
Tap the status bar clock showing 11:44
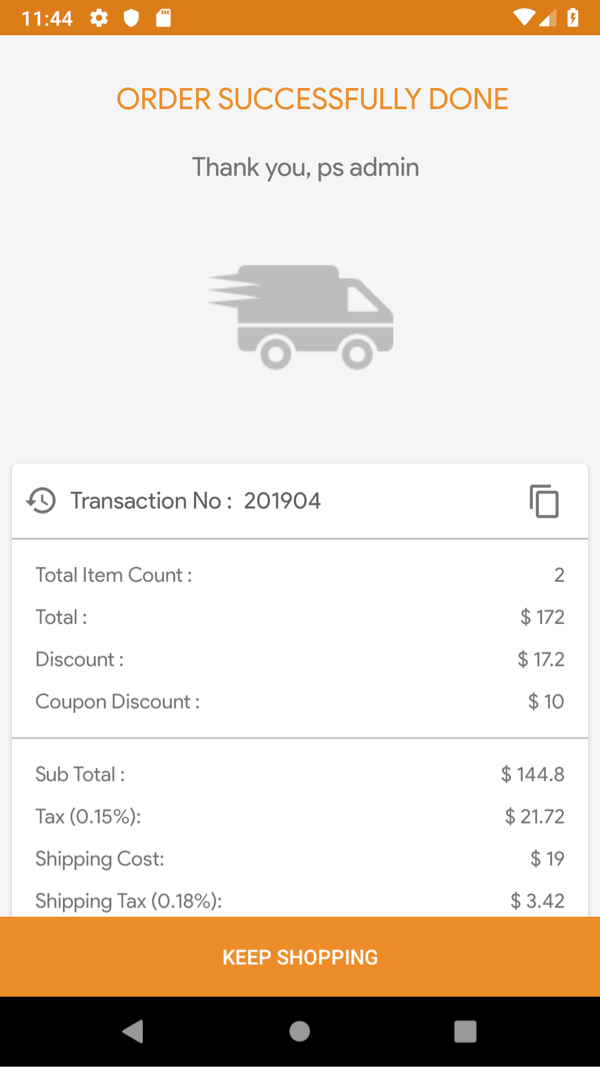click(x=47, y=18)
